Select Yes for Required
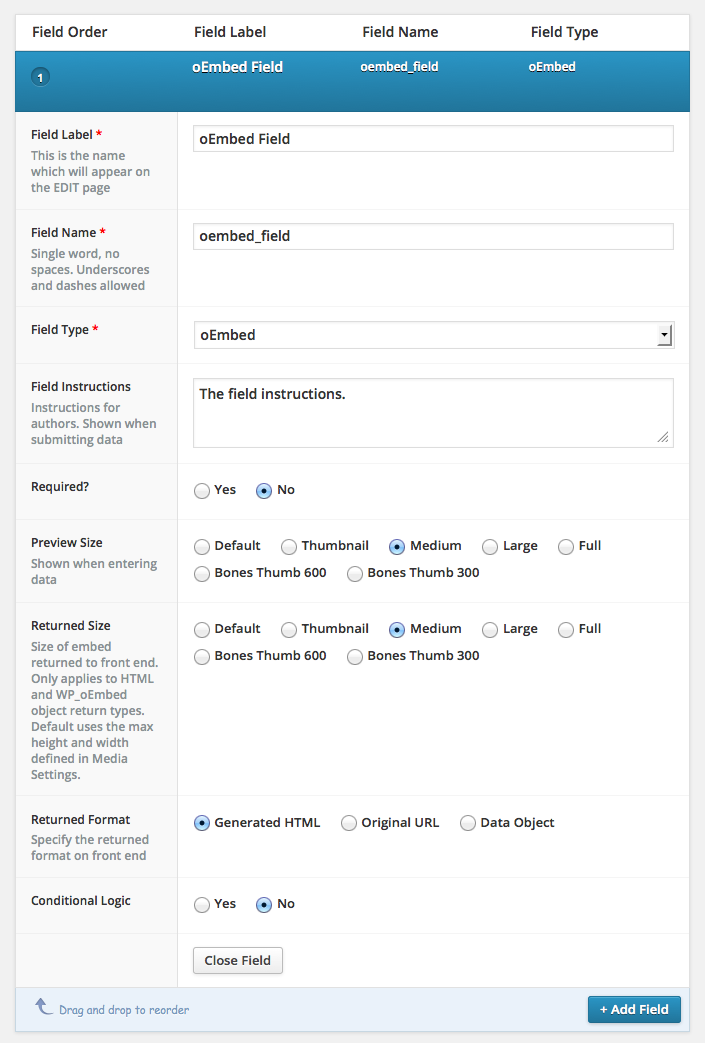 (x=202, y=491)
